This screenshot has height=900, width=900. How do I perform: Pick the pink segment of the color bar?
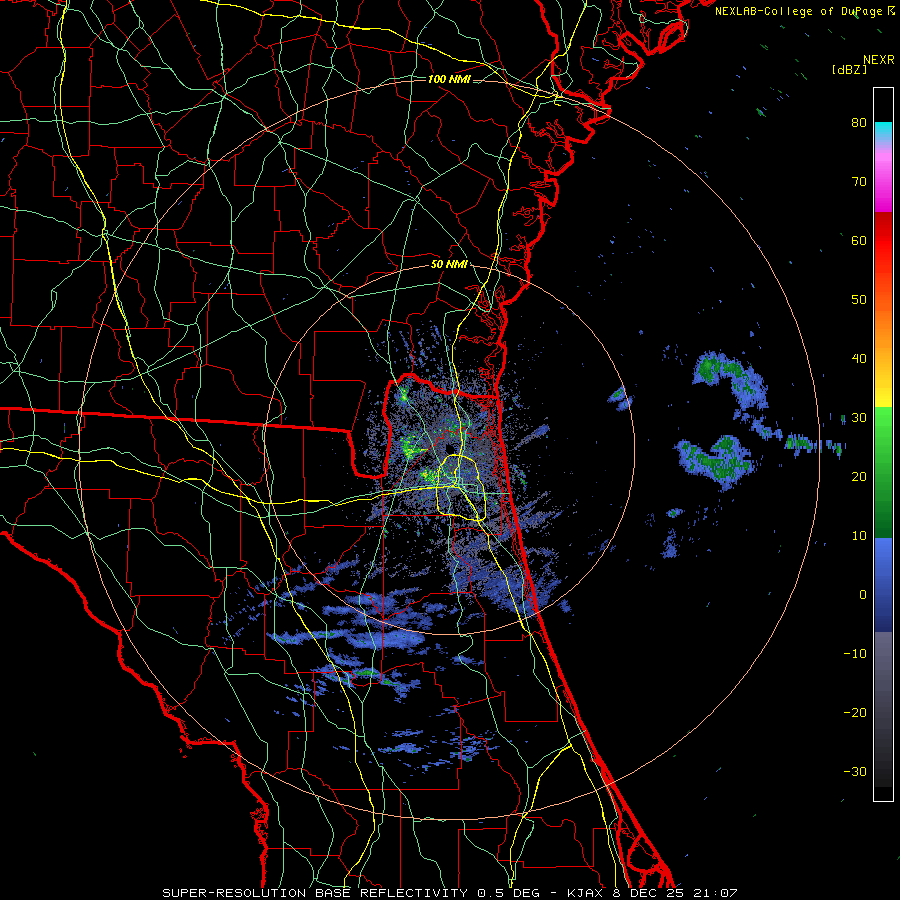(x=883, y=178)
